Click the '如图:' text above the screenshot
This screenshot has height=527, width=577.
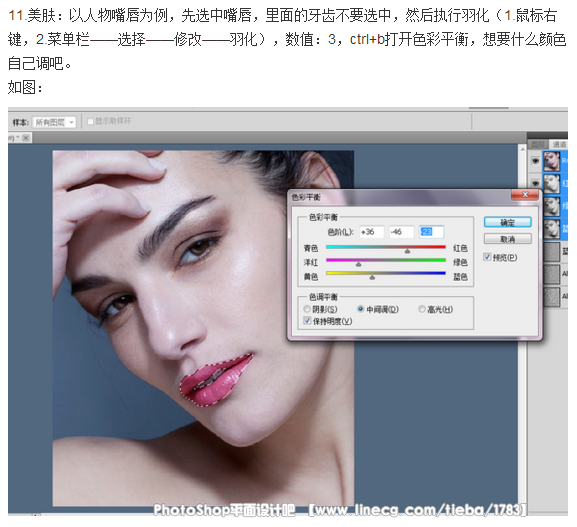pyautogui.click(x=25, y=88)
